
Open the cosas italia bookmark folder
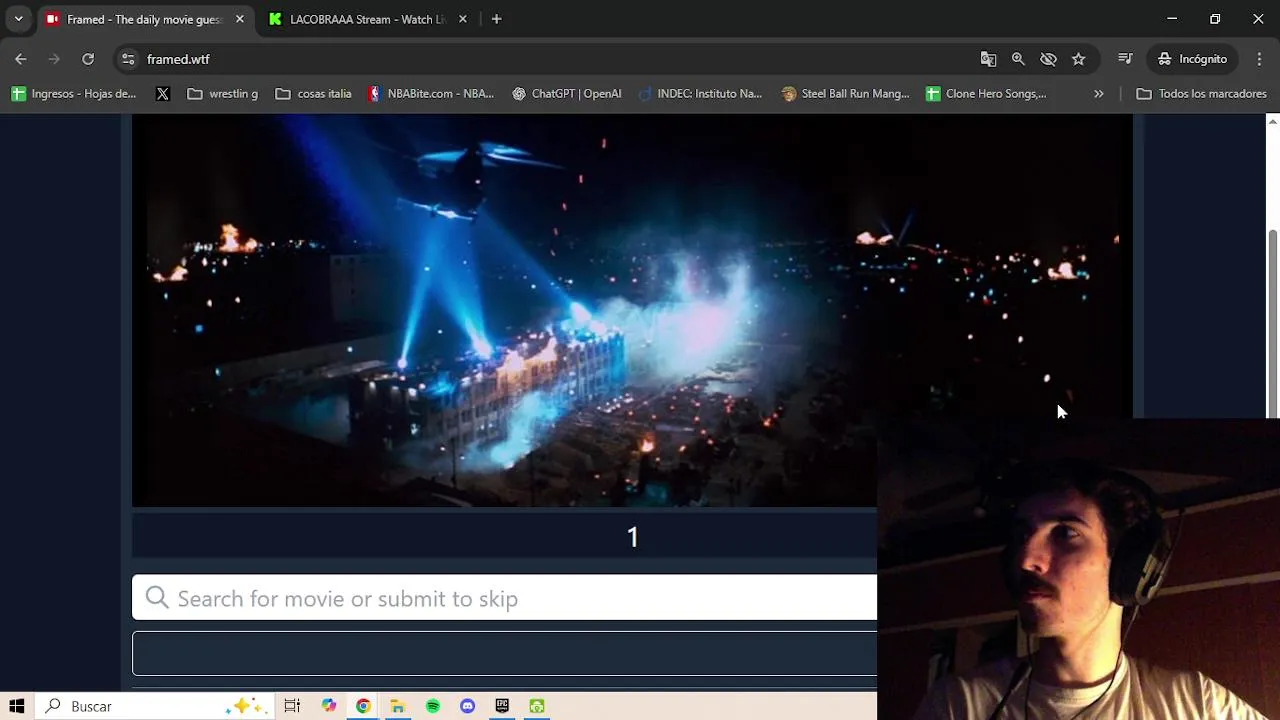point(313,94)
